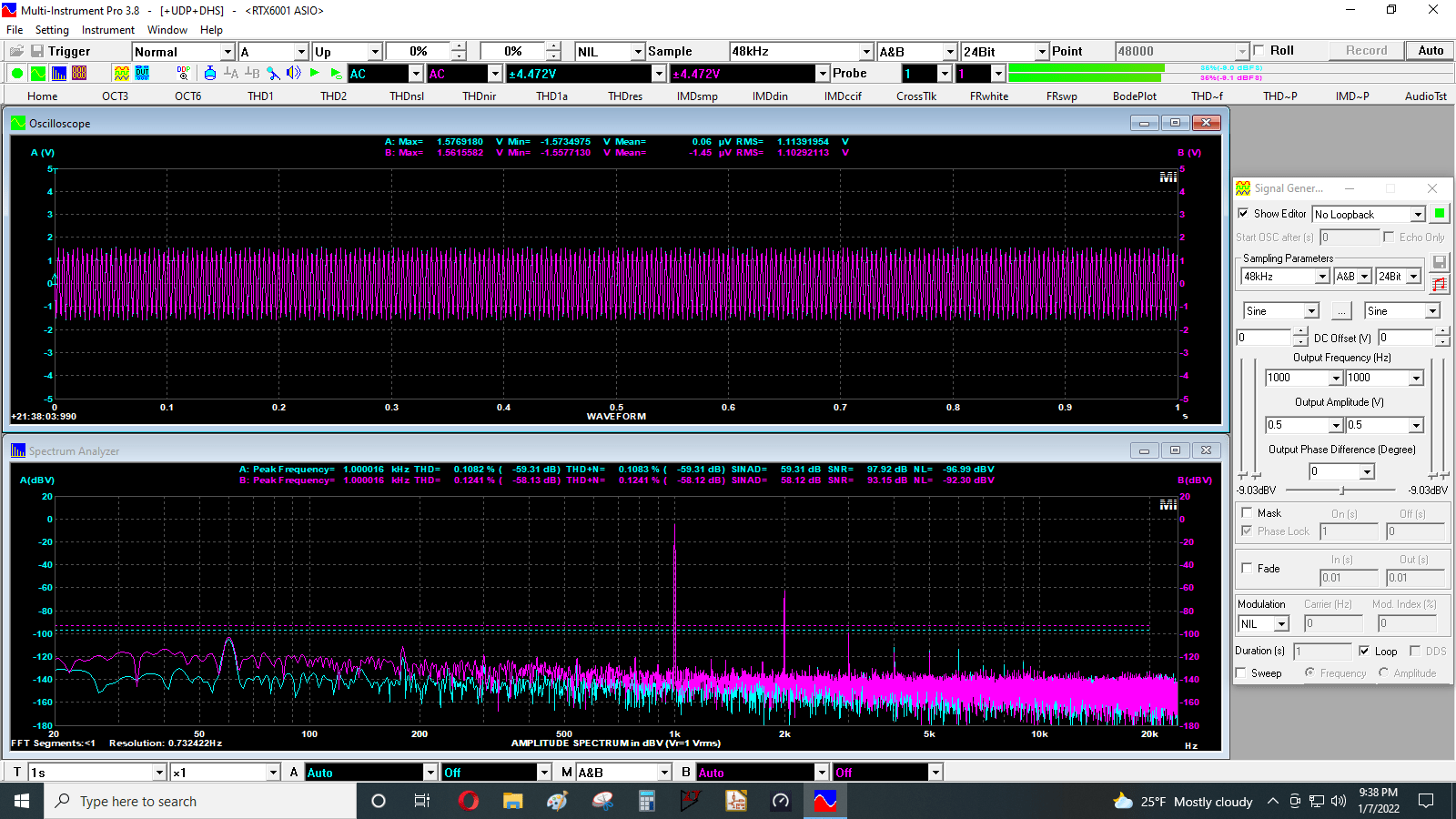This screenshot has width=1456, height=819.
Task: Open the Window menu
Action: coord(167,30)
